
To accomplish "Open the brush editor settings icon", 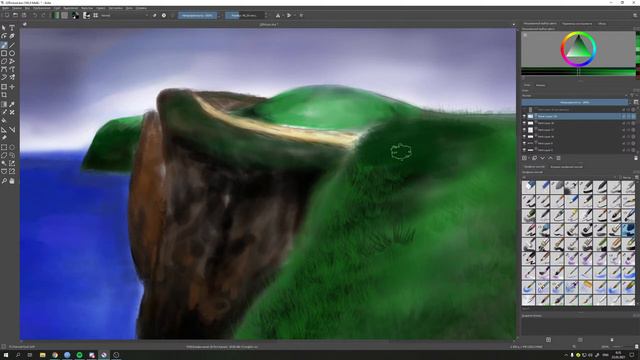I will click(86, 16).
